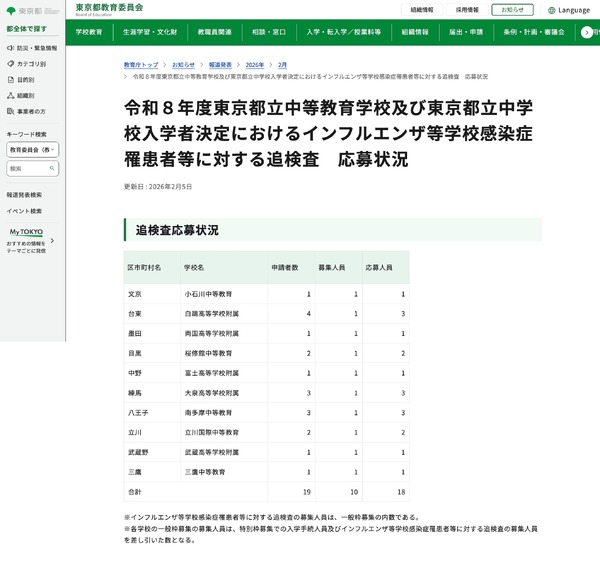Click the 採用情報 header button
600x563 pixels.
pyautogui.click(x=467, y=10)
